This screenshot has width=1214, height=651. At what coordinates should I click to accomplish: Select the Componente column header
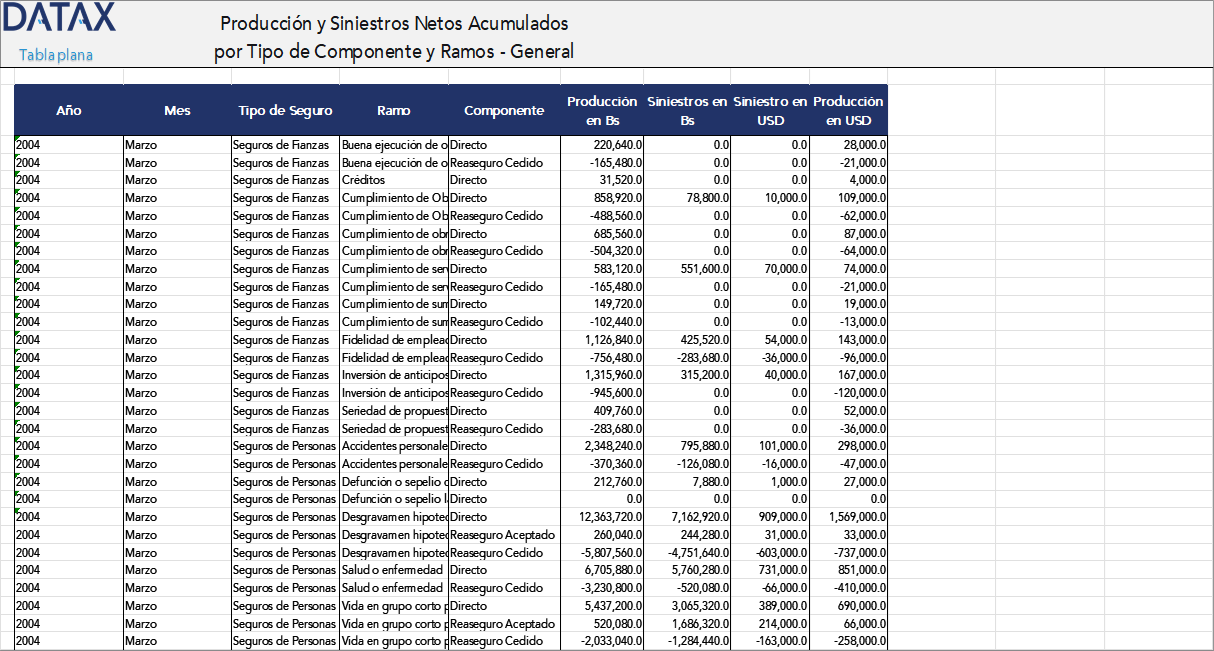coord(503,110)
